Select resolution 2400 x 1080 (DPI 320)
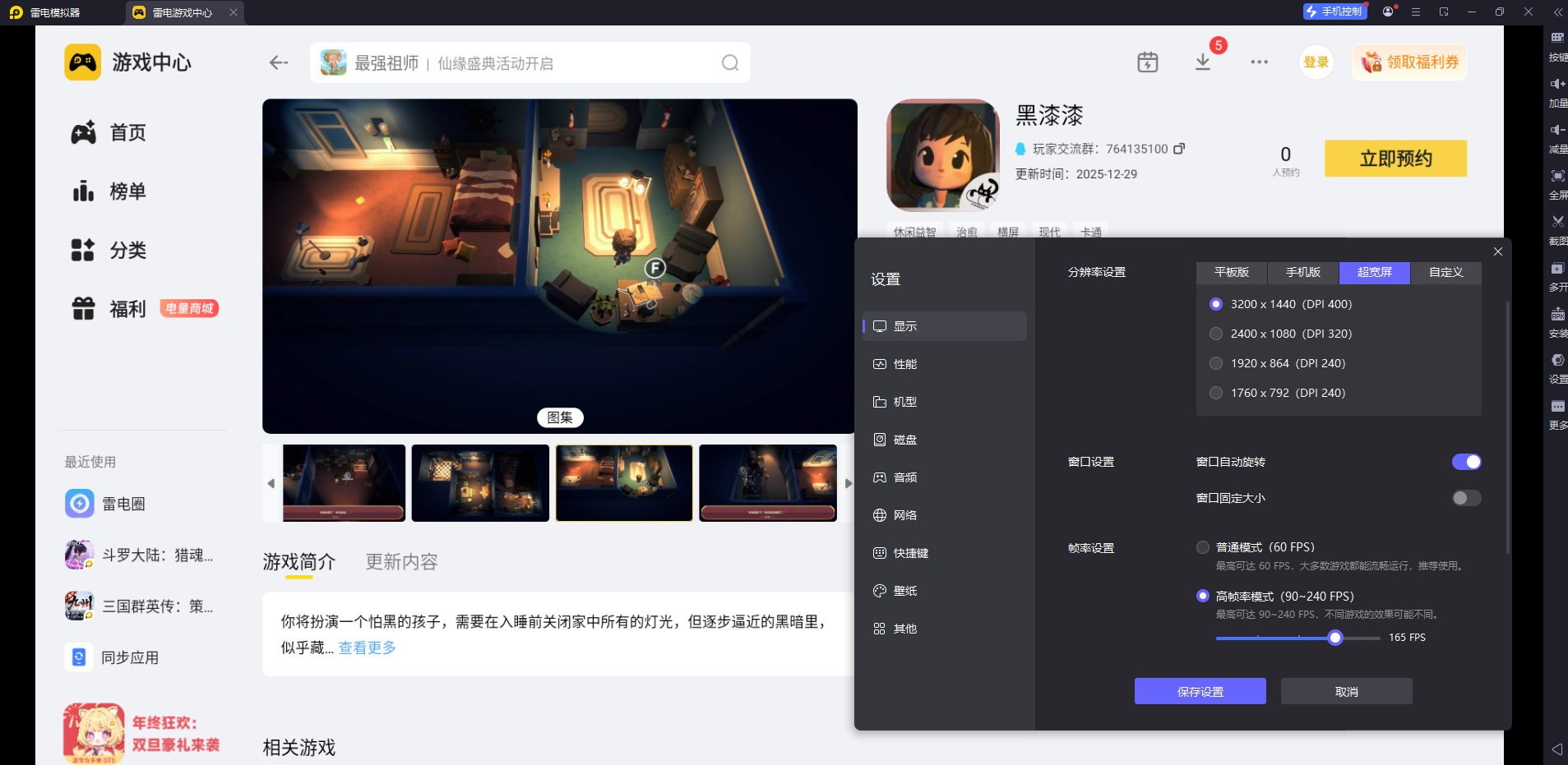Screen dimensions: 1568x765 tap(1281, 334)
